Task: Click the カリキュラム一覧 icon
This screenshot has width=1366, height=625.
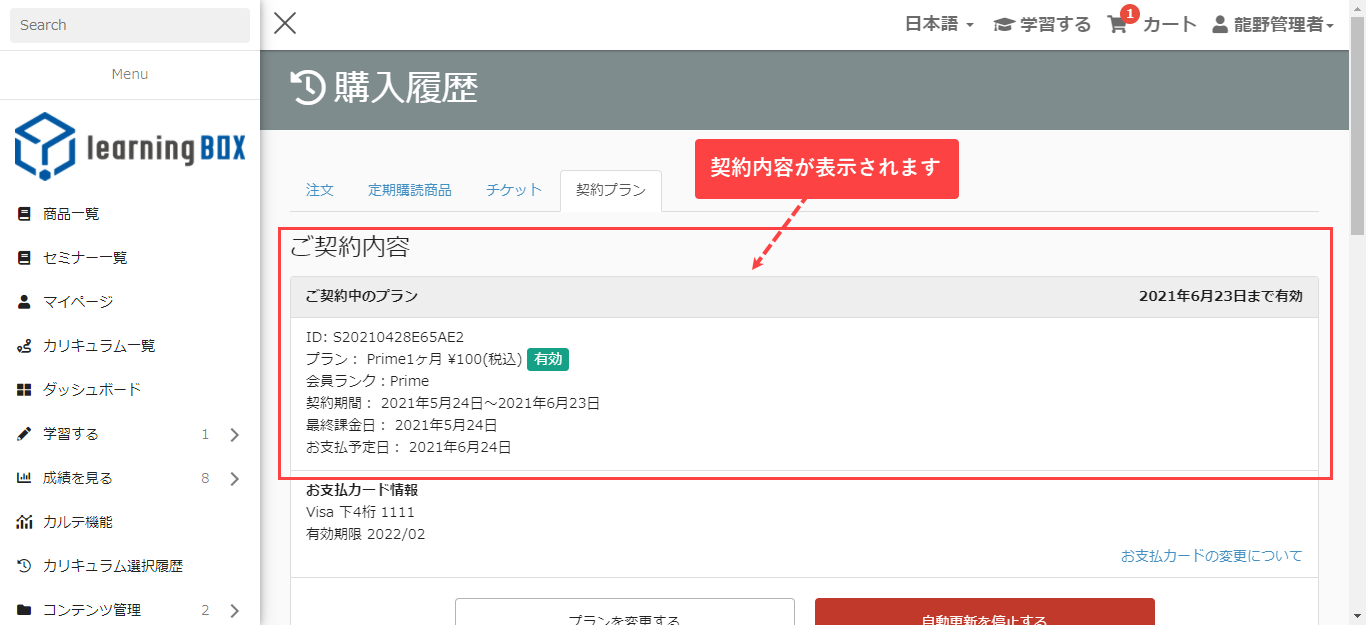Action: [25, 346]
